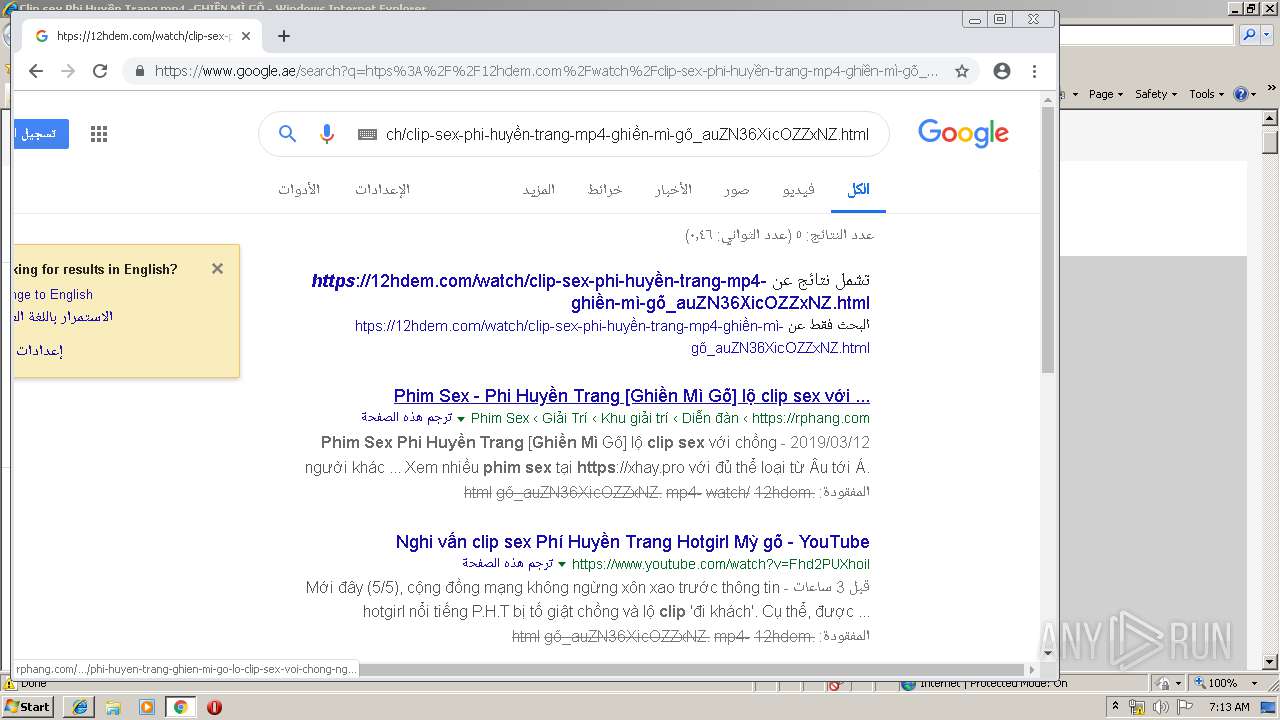Image resolution: width=1280 pixels, height=720 pixels.
Task: Expand the youtube.com result dropdown arrow
Action: point(562,565)
